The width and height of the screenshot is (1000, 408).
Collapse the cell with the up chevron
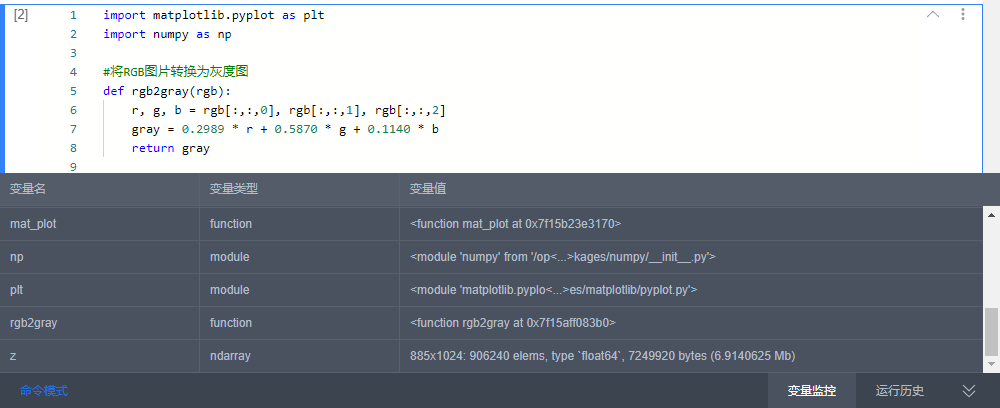point(932,15)
